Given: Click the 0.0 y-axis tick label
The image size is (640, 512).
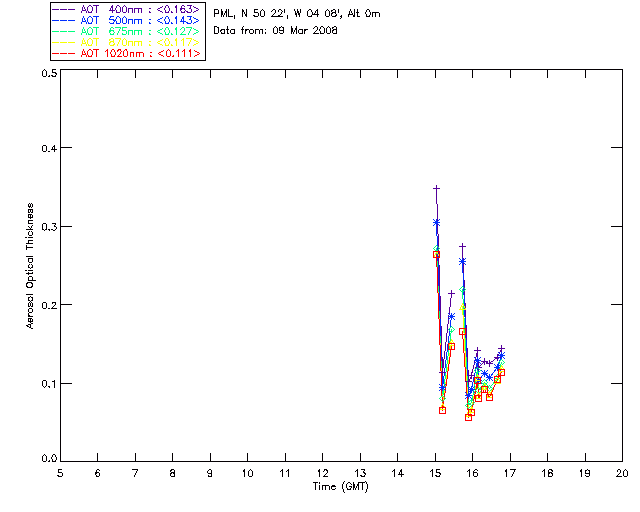Looking at the screenshot, I should coord(49,459).
